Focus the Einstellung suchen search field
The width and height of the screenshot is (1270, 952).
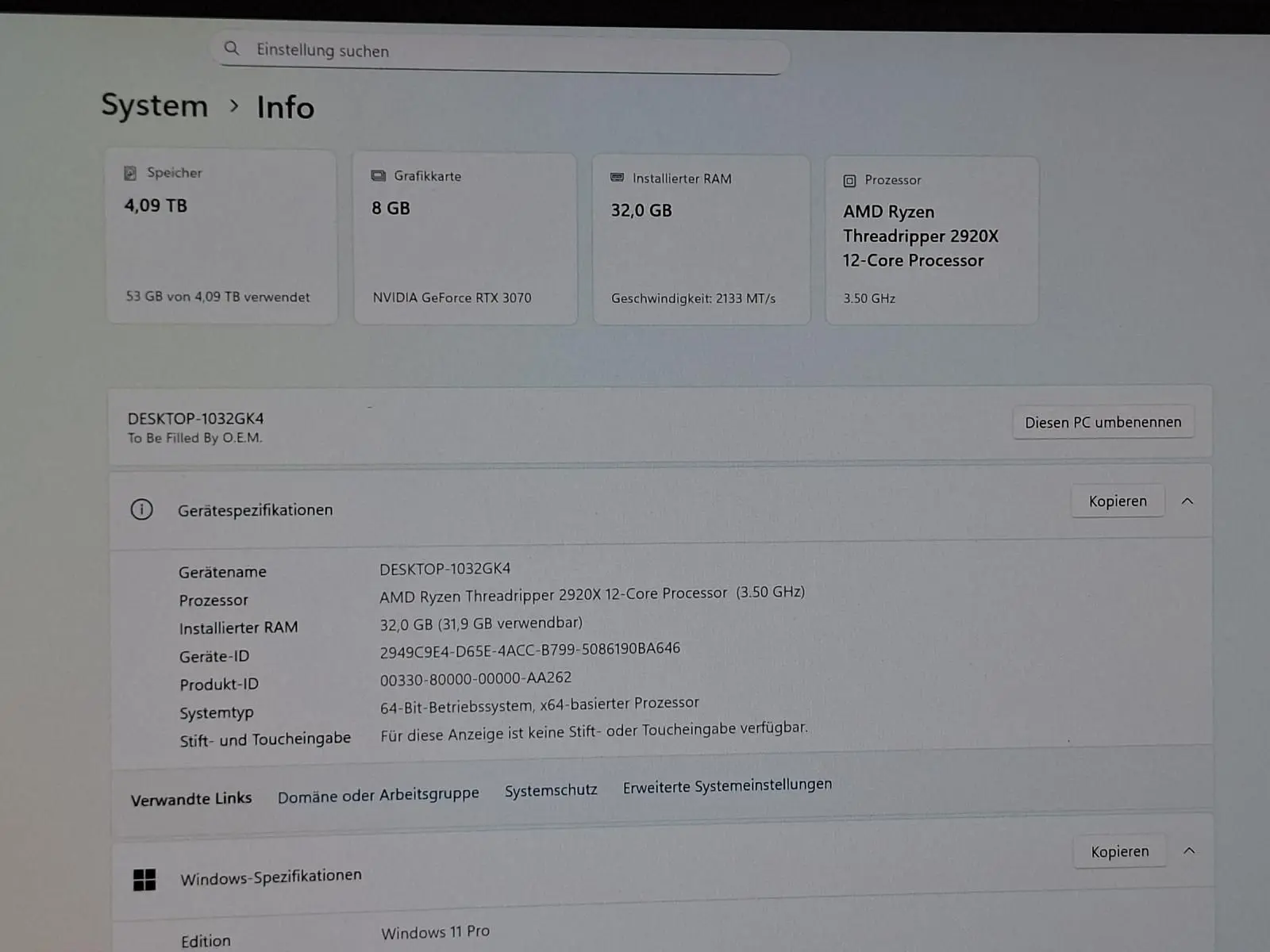click(x=501, y=53)
